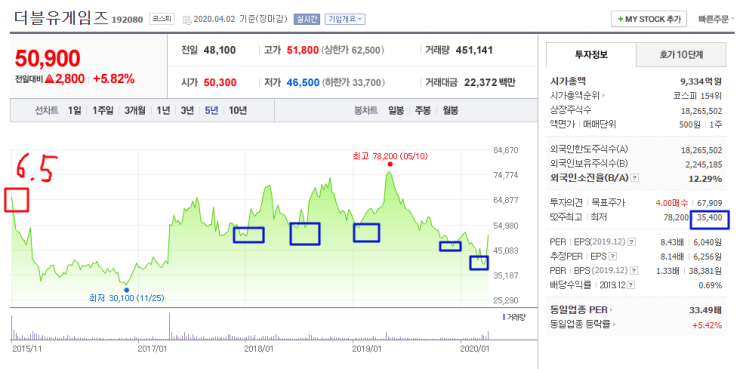
Task: Select the 3년 line chart period
Action: [187, 111]
